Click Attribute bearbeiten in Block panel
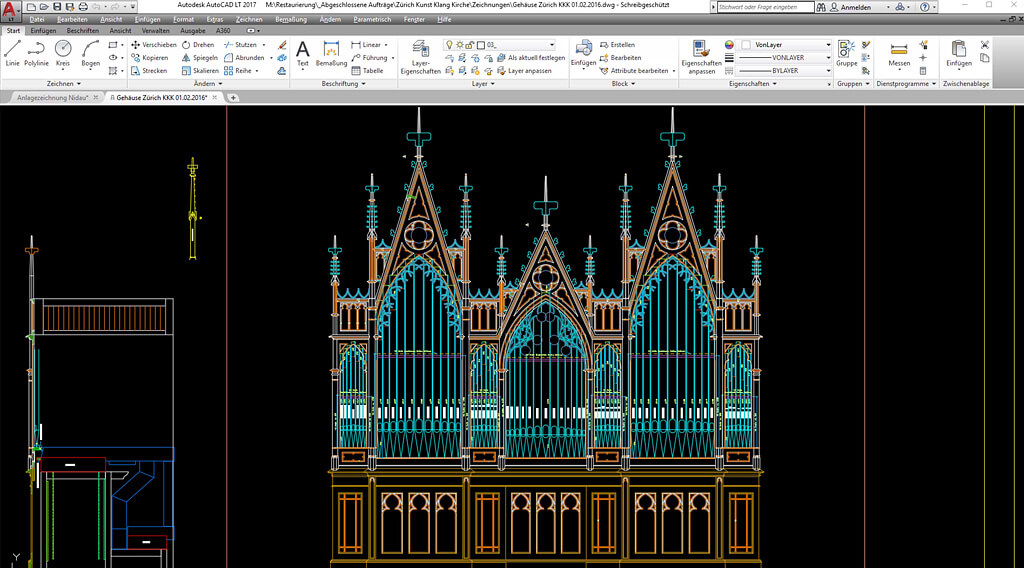This screenshot has width=1024, height=568. point(638,71)
